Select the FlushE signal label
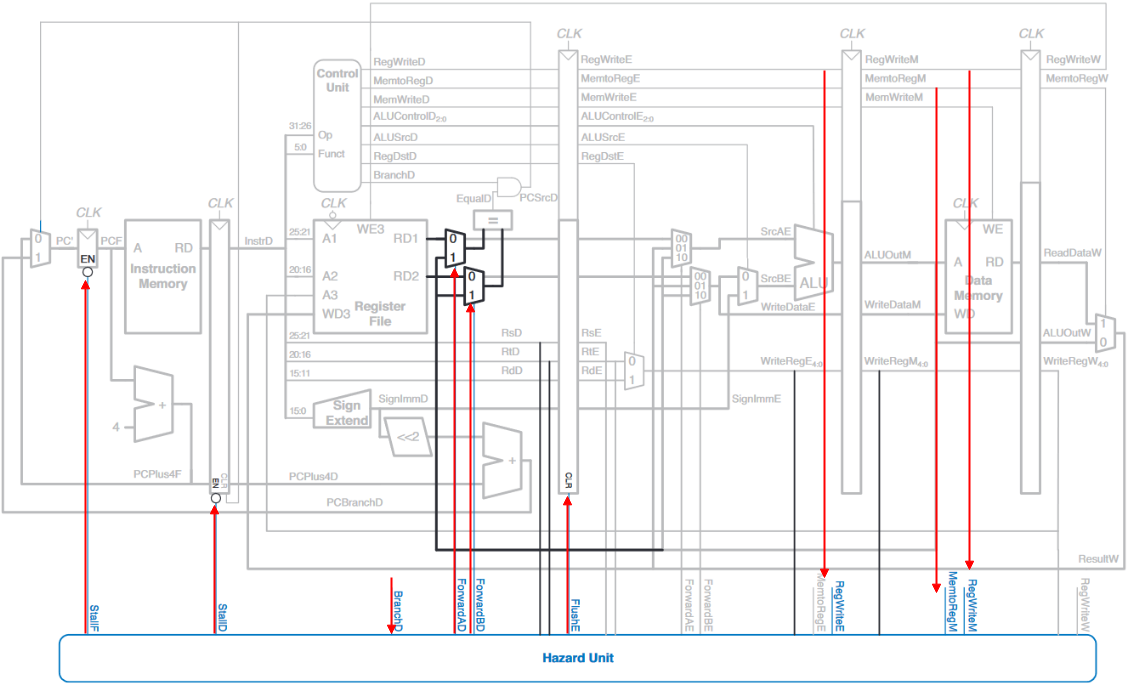Screen dimensions: 1138x686 575,614
